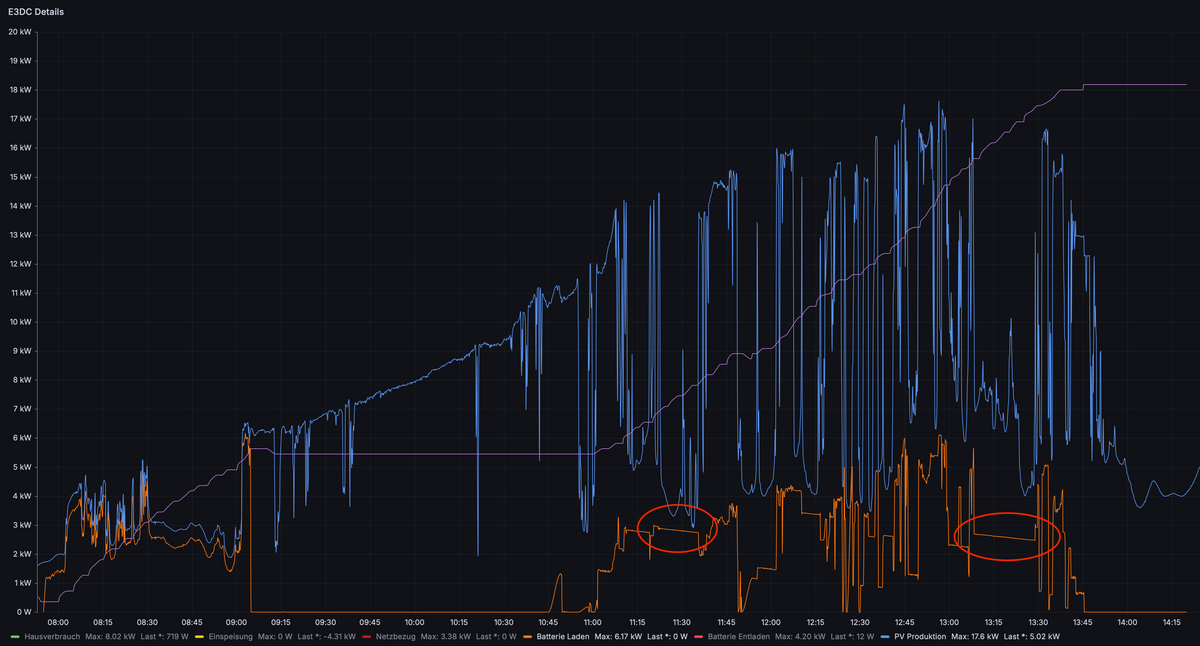
Task: Click the '10 kW' y-axis label
Action: point(20,322)
